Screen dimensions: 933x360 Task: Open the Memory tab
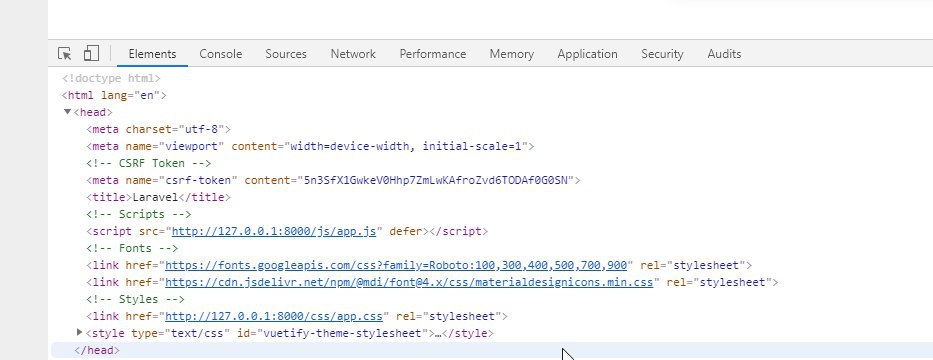pos(512,54)
